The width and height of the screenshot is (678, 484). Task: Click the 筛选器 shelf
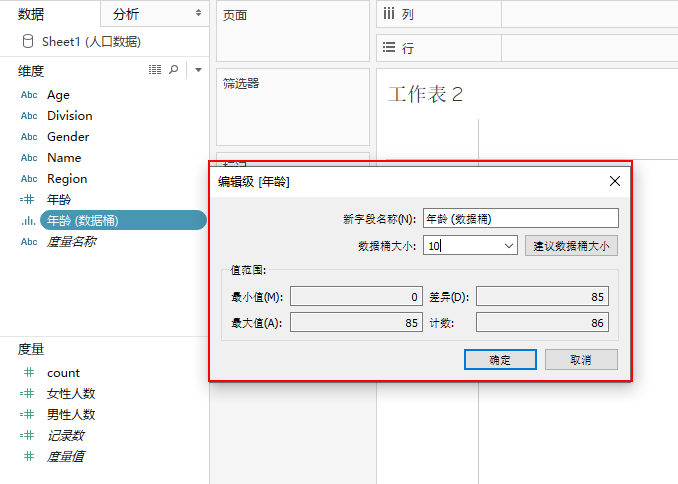click(293, 107)
